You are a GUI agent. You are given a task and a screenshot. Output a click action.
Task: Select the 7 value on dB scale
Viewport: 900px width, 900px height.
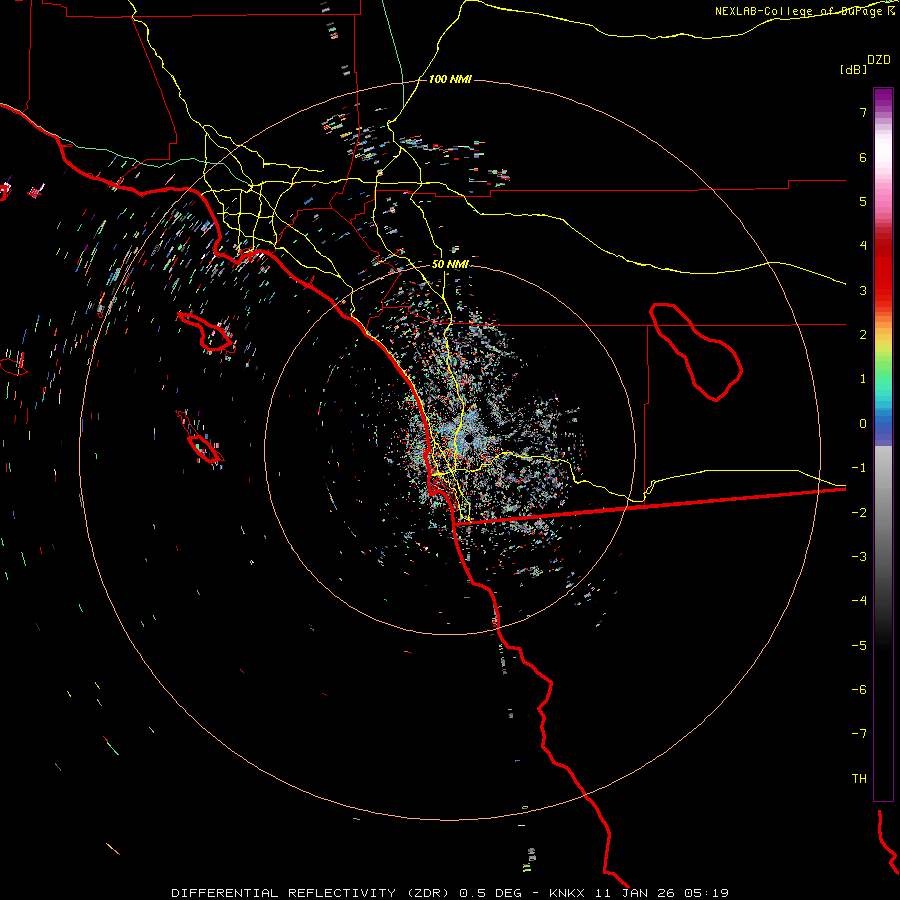point(863,112)
